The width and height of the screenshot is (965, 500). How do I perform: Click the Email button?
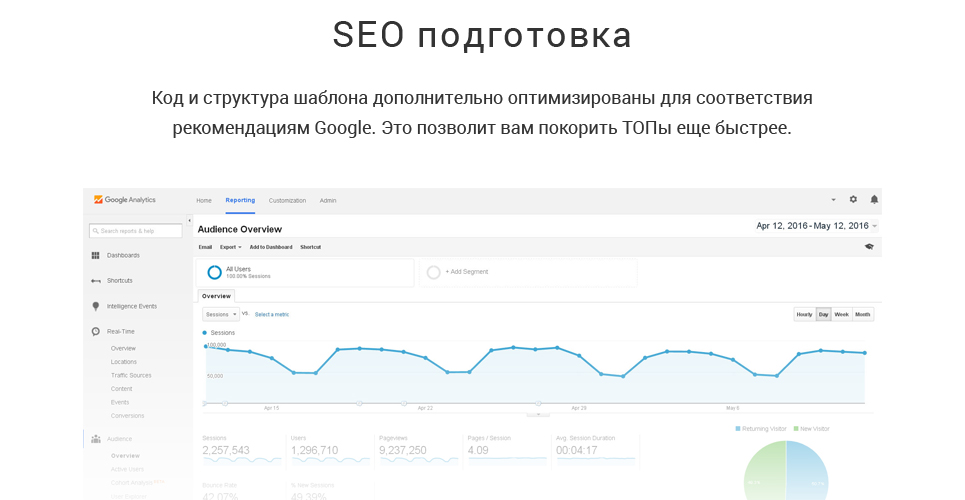pos(205,247)
